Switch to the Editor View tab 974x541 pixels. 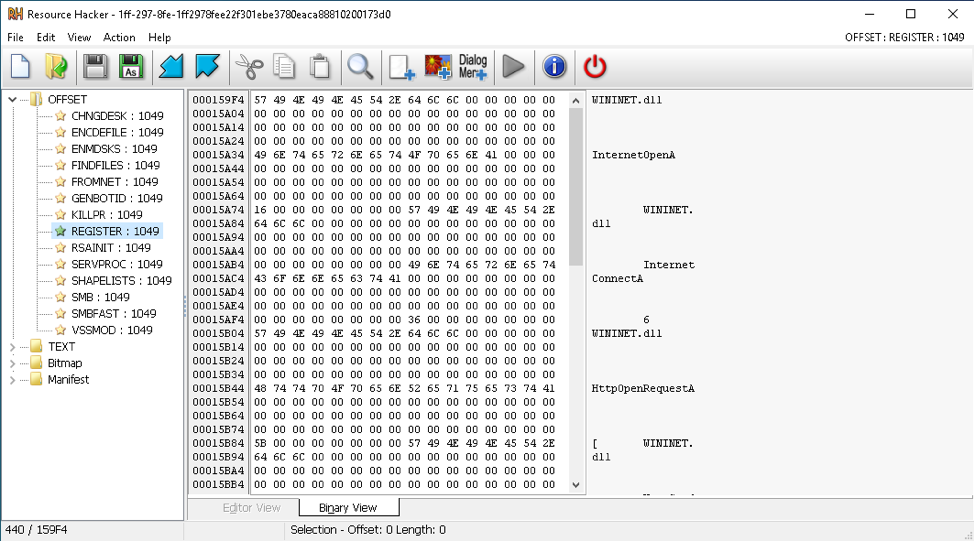(x=251, y=508)
